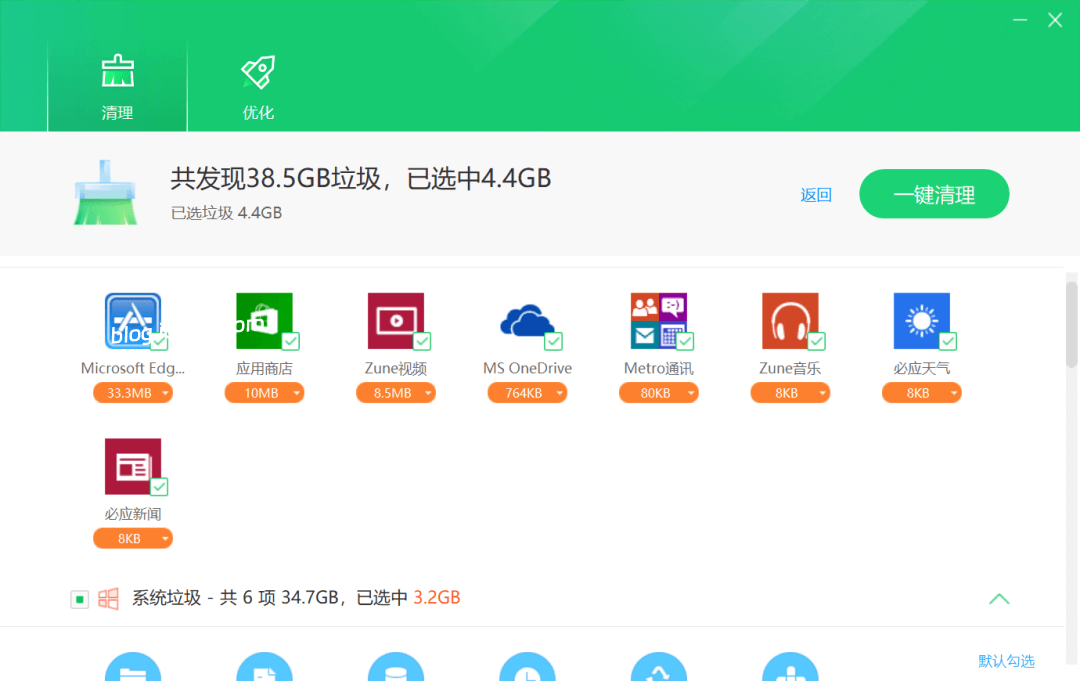Select the Microsoft Edge app icon
This screenshot has width=1080, height=681.
131,320
